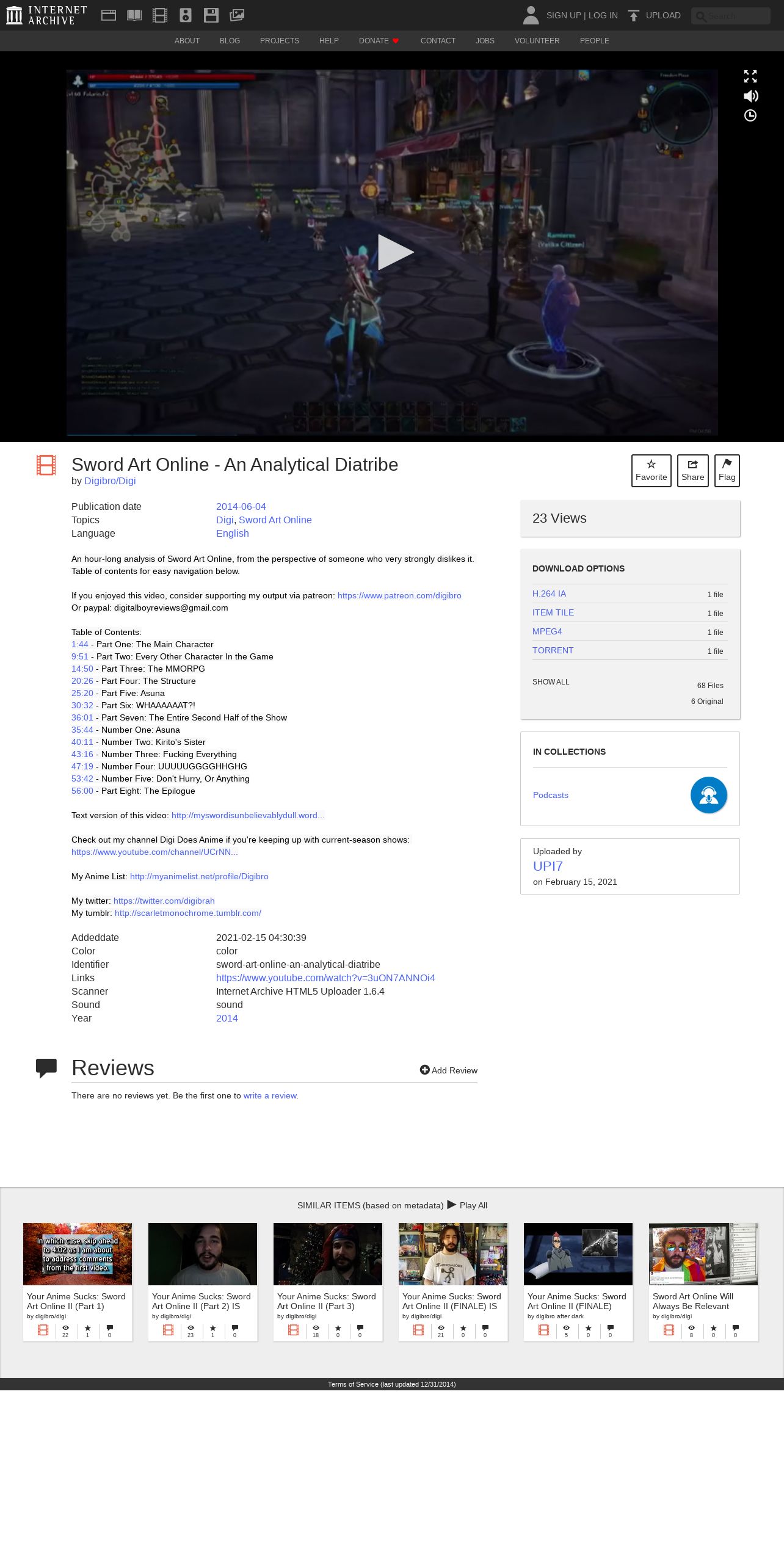784x1568 pixels.
Task: Favorite this item with the star button
Action: 651,471
